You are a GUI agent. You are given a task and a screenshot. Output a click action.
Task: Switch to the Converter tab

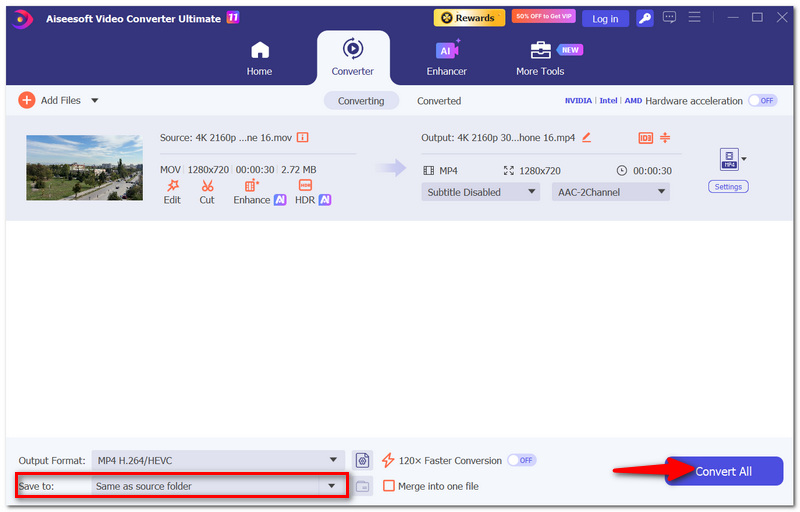pyautogui.click(x=353, y=57)
